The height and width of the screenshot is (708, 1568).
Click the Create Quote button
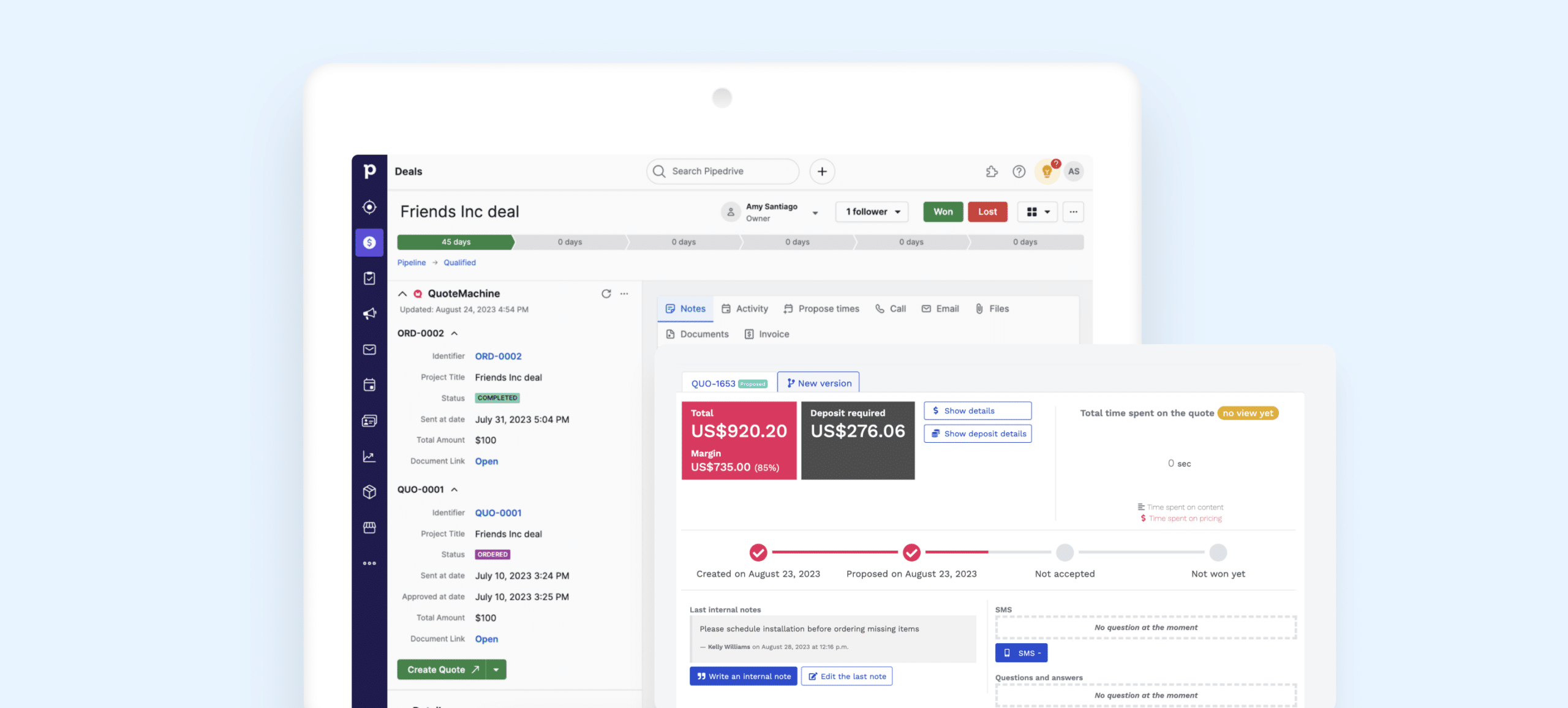[442, 669]
